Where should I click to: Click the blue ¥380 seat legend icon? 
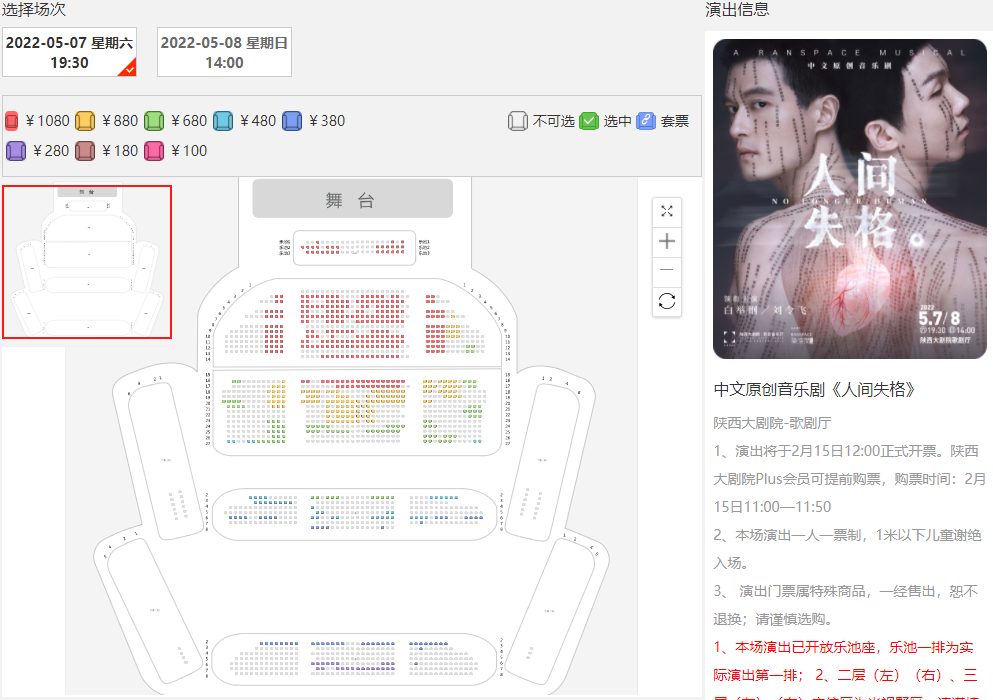tap(292, 121)
